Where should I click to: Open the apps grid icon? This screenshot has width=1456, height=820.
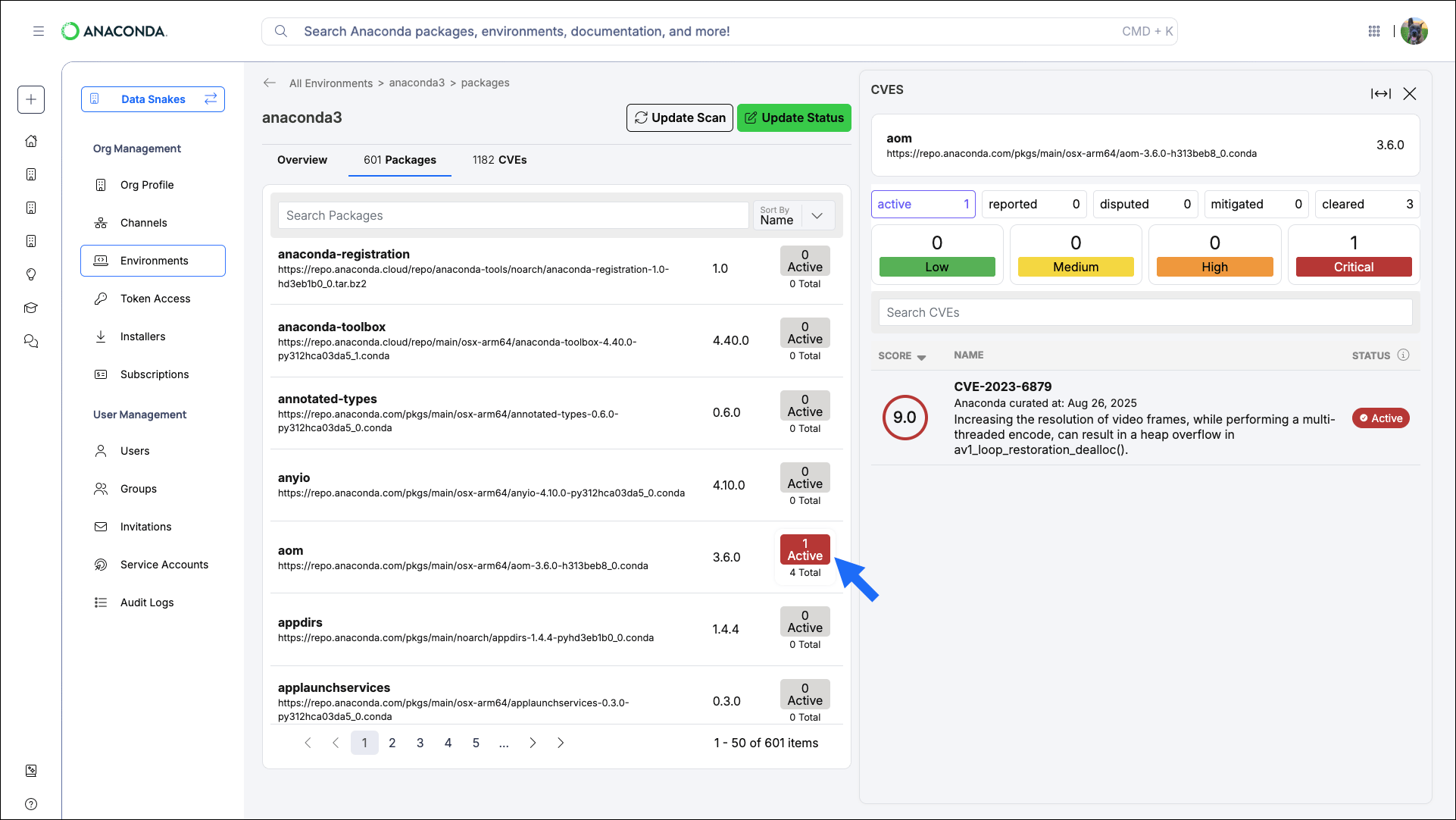pyautogui.click(x=1374, y=31)
